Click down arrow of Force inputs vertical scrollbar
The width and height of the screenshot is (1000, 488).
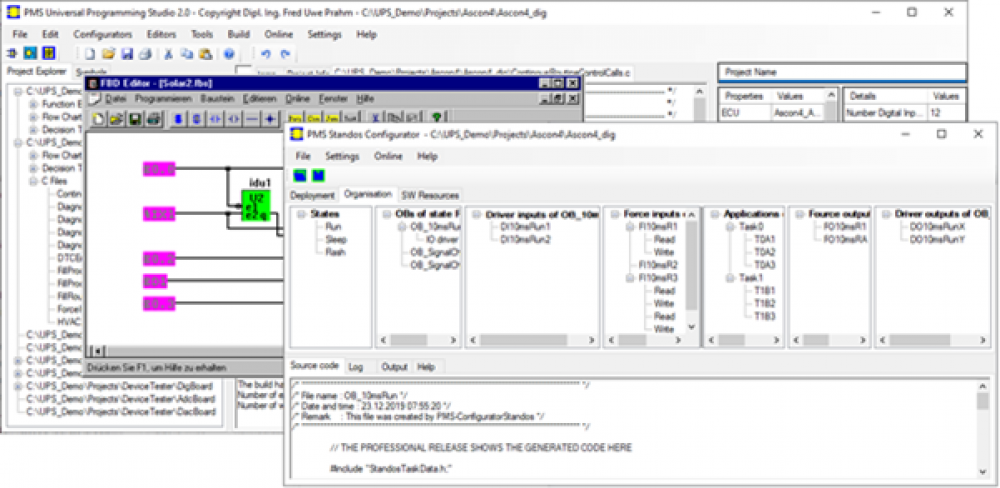coord(691,327)
